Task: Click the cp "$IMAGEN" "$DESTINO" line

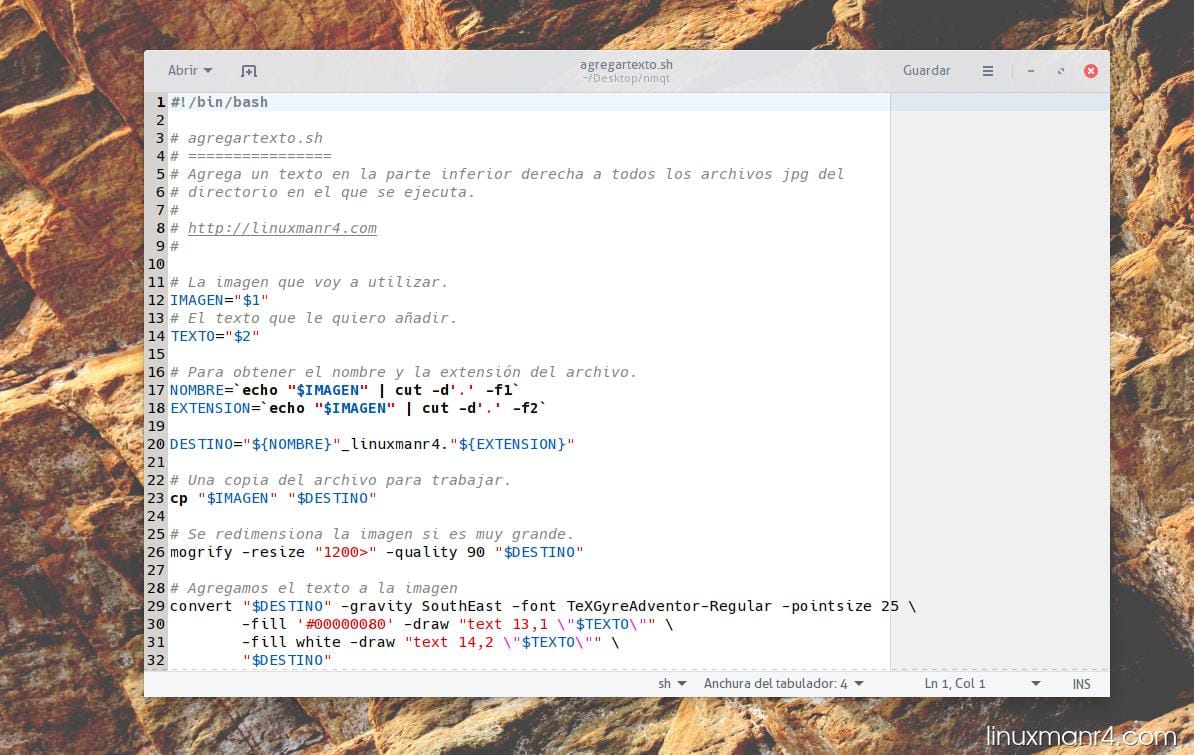Action: (x=273, y=498)
